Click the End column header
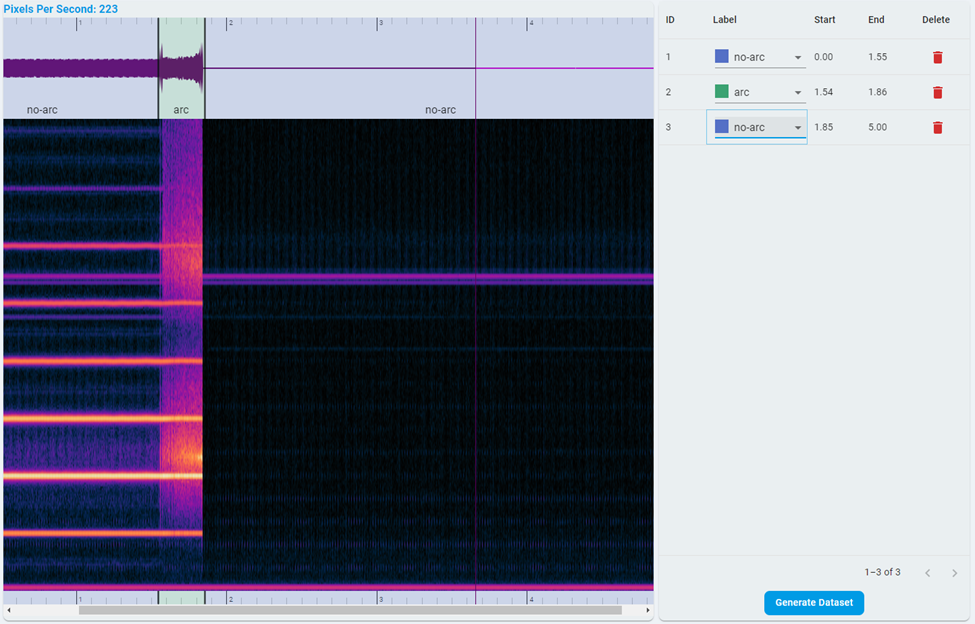This screenshot has width=975, height=624. point(876,20)
